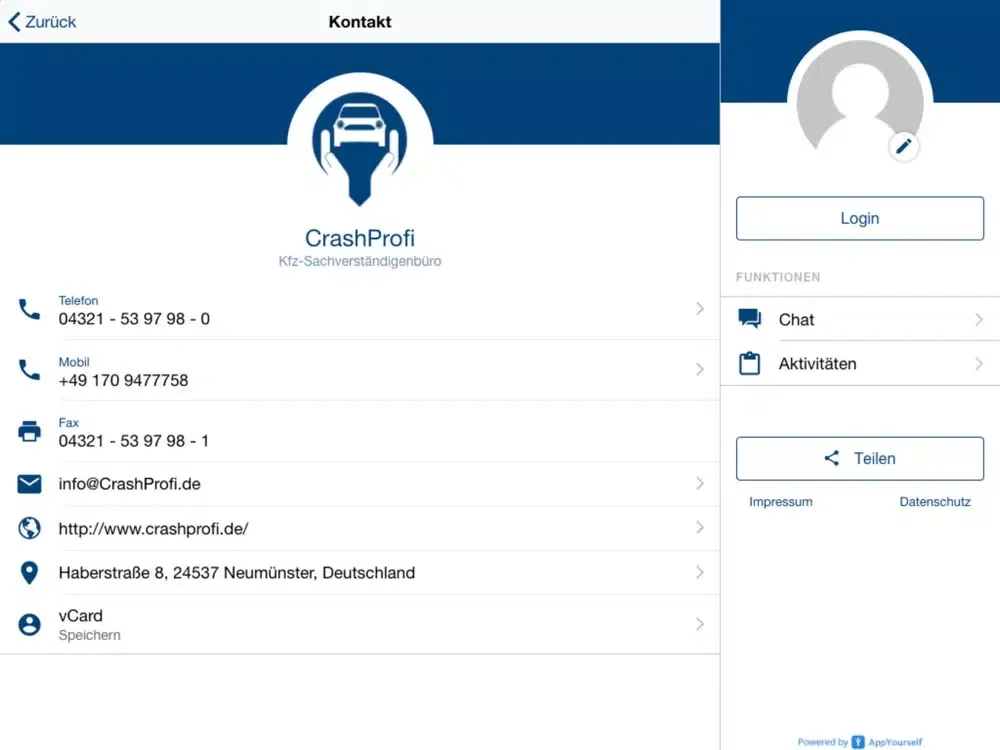
Task: Click the Telefon handset icon
Action: pyautogui.click(x=29, y=309)
